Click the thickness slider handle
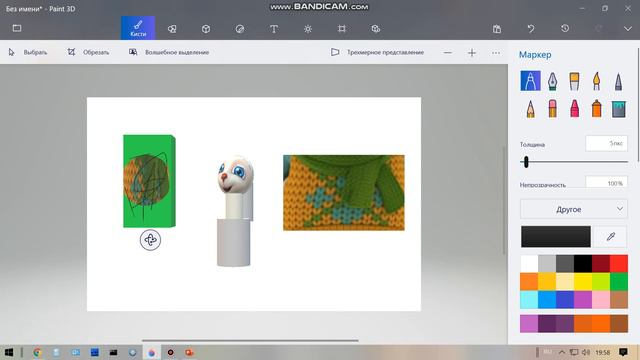Screen dimensions: 640x360 [x=526, y=162]
